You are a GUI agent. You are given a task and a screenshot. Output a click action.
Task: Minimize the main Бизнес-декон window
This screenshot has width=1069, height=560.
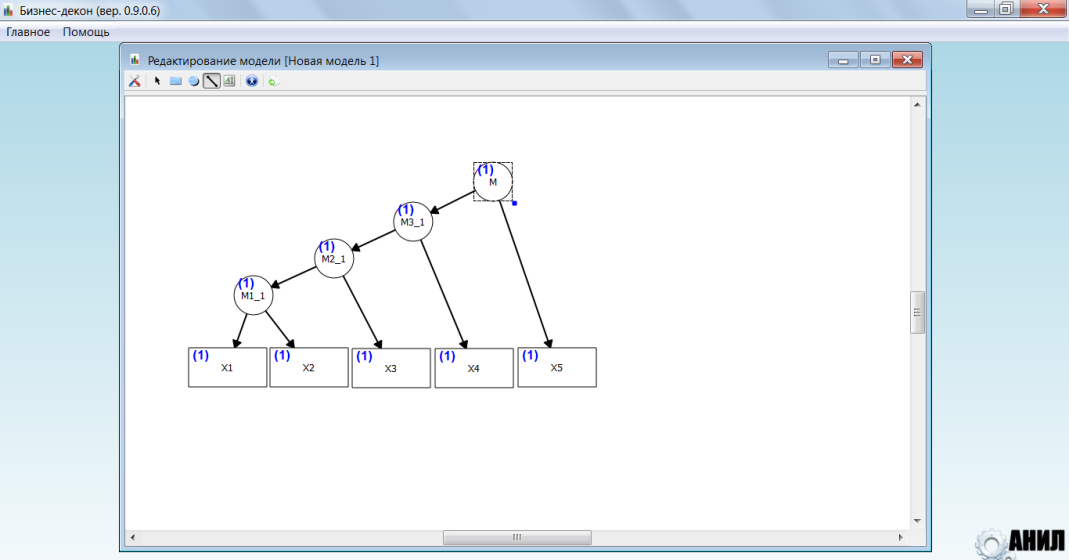981,9
